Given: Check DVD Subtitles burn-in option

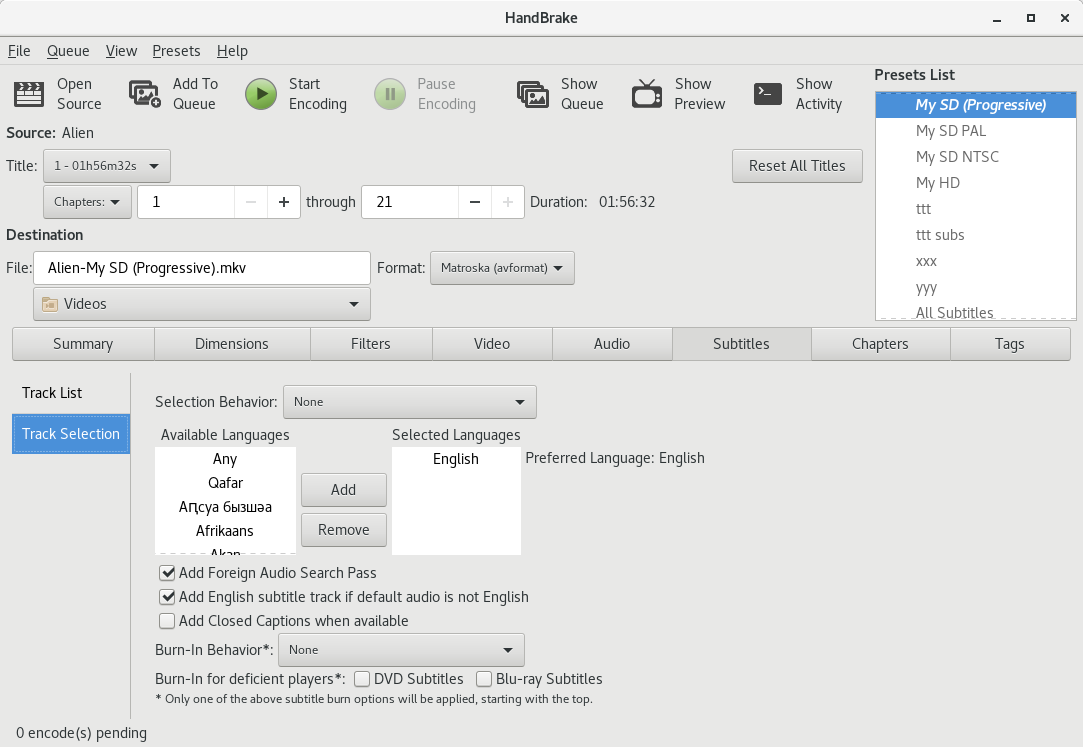Looking at the screenshot, I should (362, 679).
